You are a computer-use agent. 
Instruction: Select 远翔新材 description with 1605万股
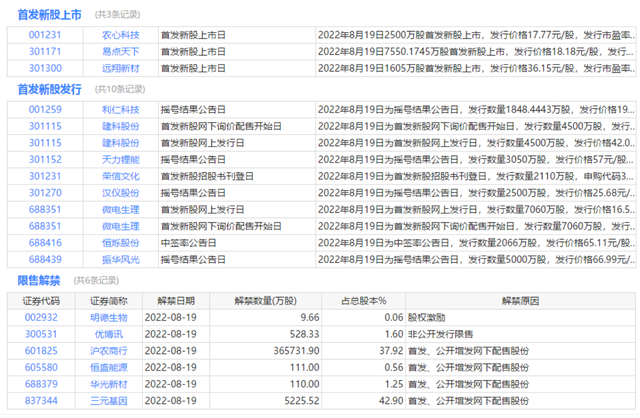pyautogui.click(x=476, y=68)
